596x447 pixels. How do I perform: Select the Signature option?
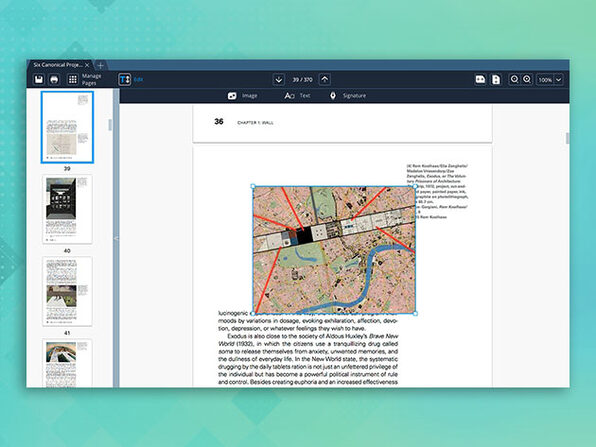coord(354,96)
